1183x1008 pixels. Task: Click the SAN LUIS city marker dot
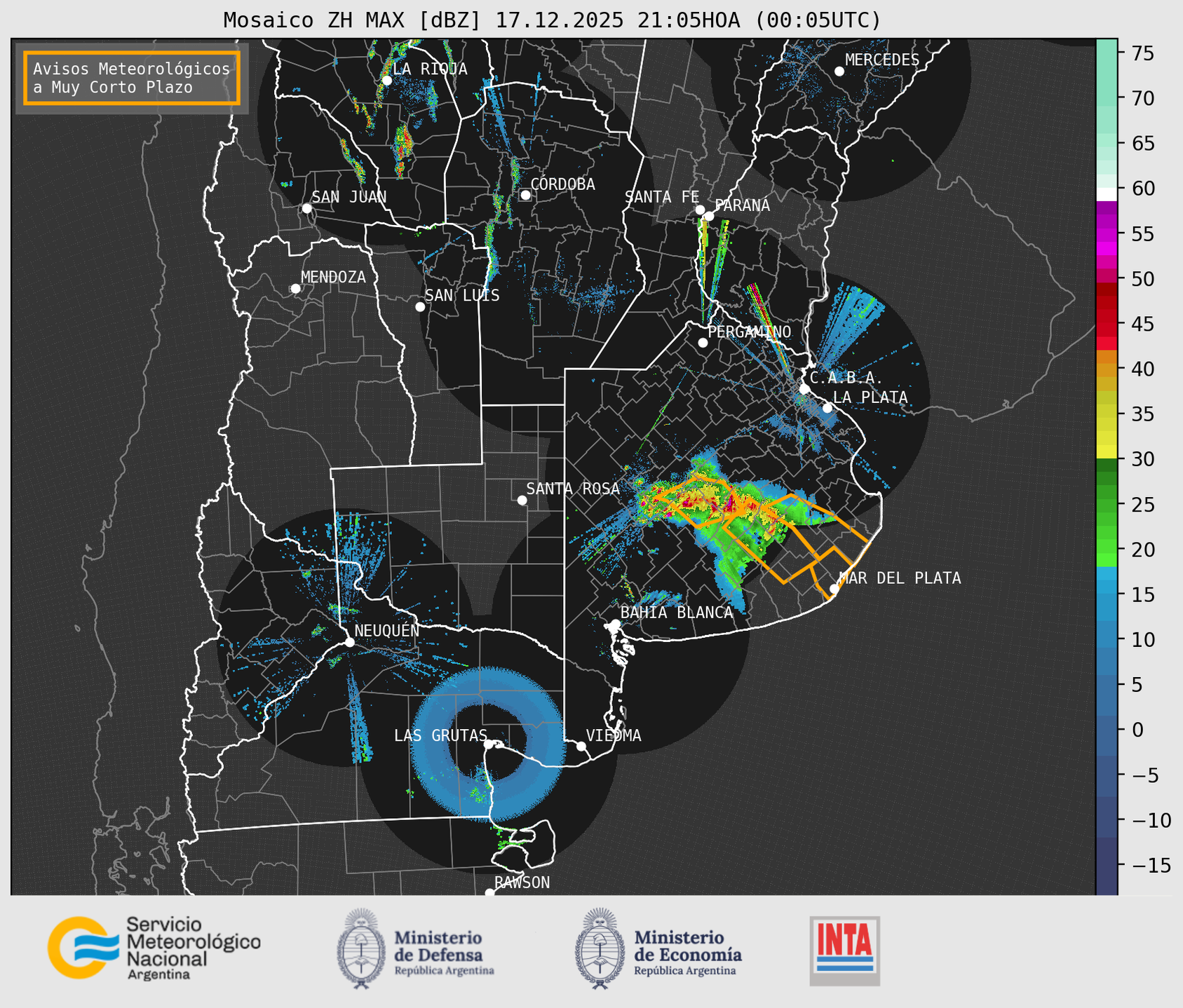click(x=420, y=306)
